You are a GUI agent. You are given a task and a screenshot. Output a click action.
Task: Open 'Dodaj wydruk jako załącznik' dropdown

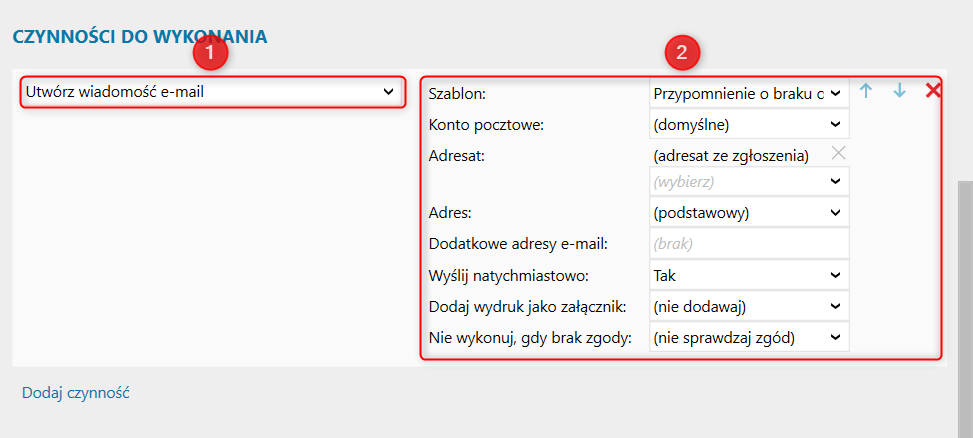(748, 306)
